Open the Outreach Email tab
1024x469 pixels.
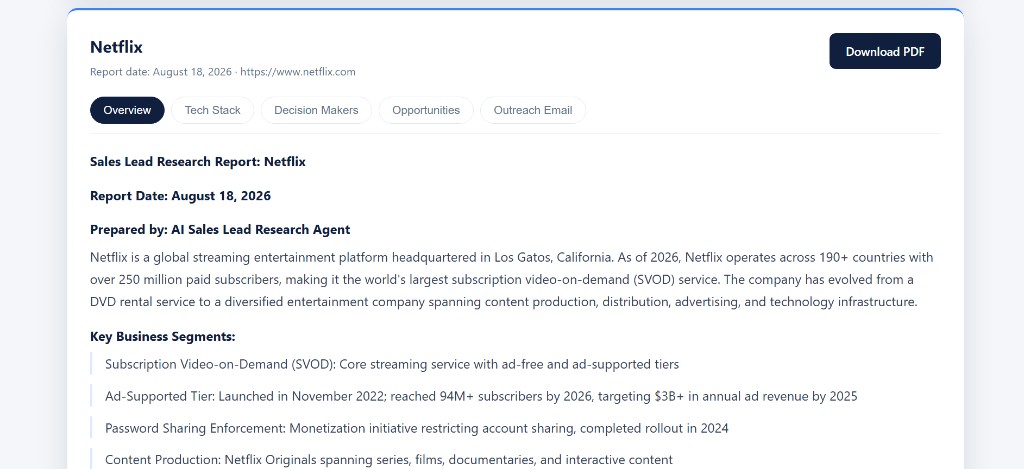tap(533, 110)
